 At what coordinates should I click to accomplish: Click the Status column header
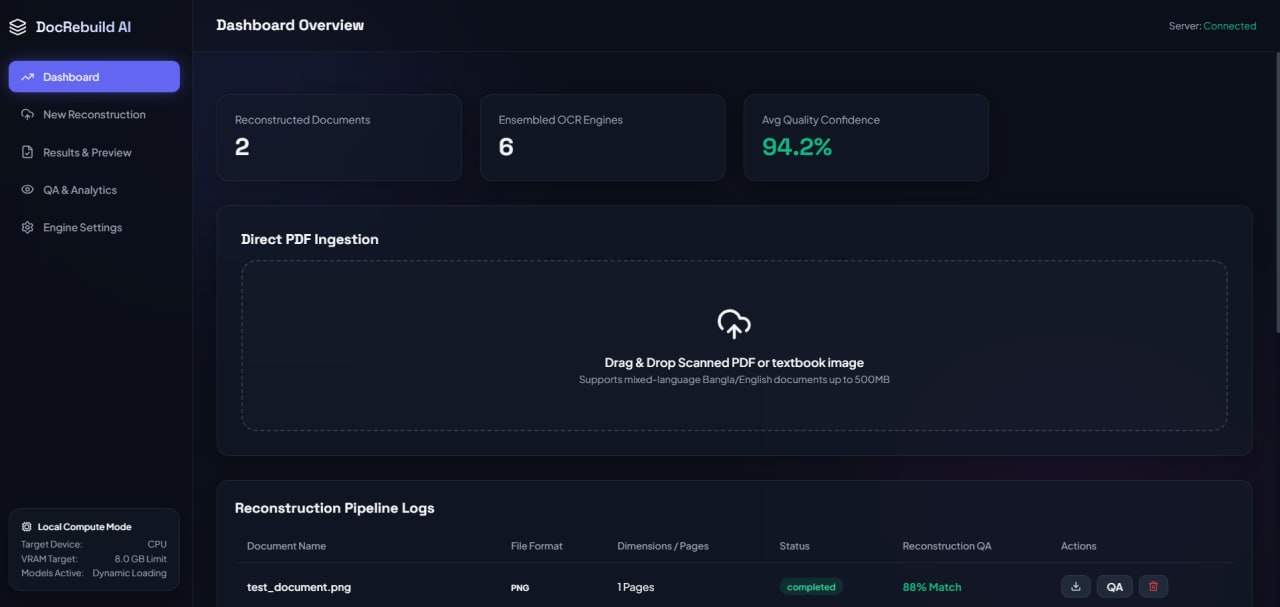(795, 546)
